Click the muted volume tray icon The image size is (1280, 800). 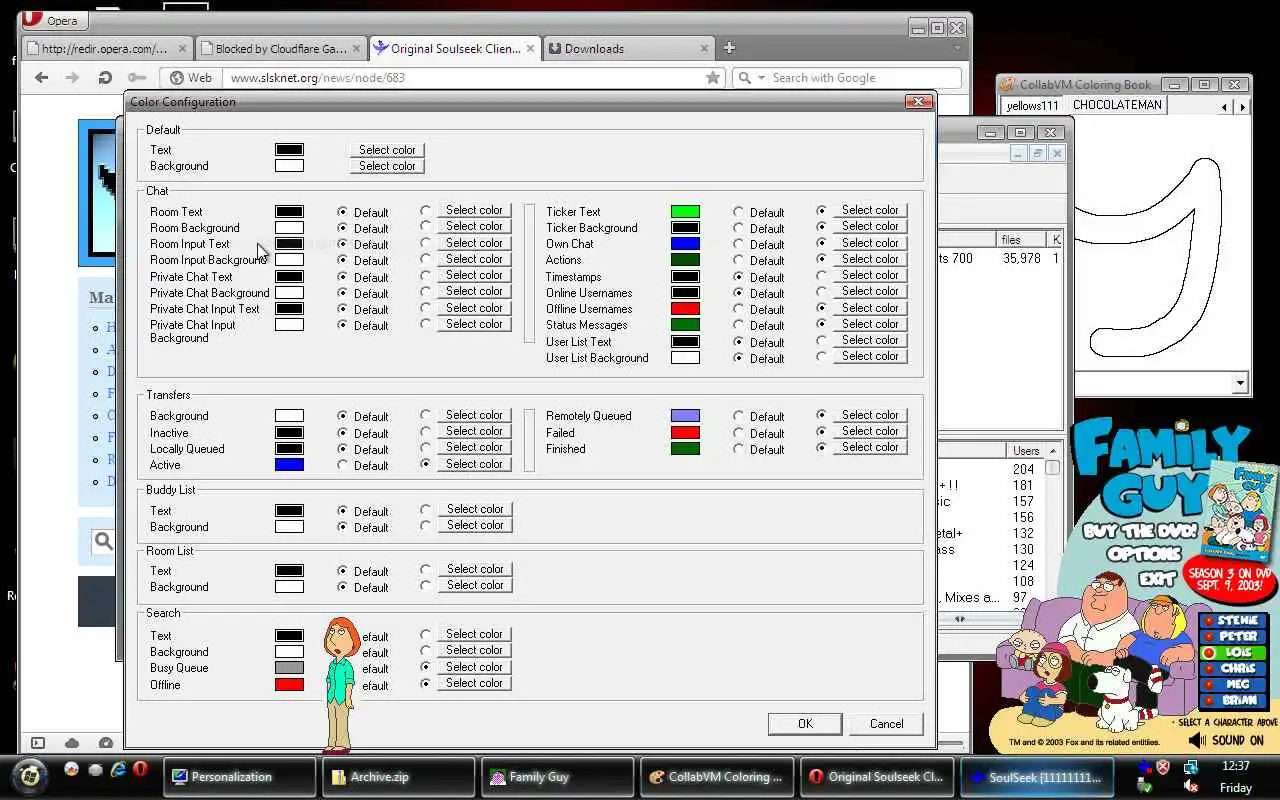[1190, 787]
